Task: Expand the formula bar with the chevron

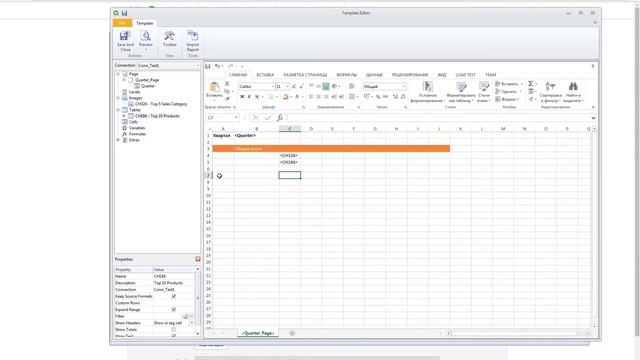Action: tap(593, 118)
